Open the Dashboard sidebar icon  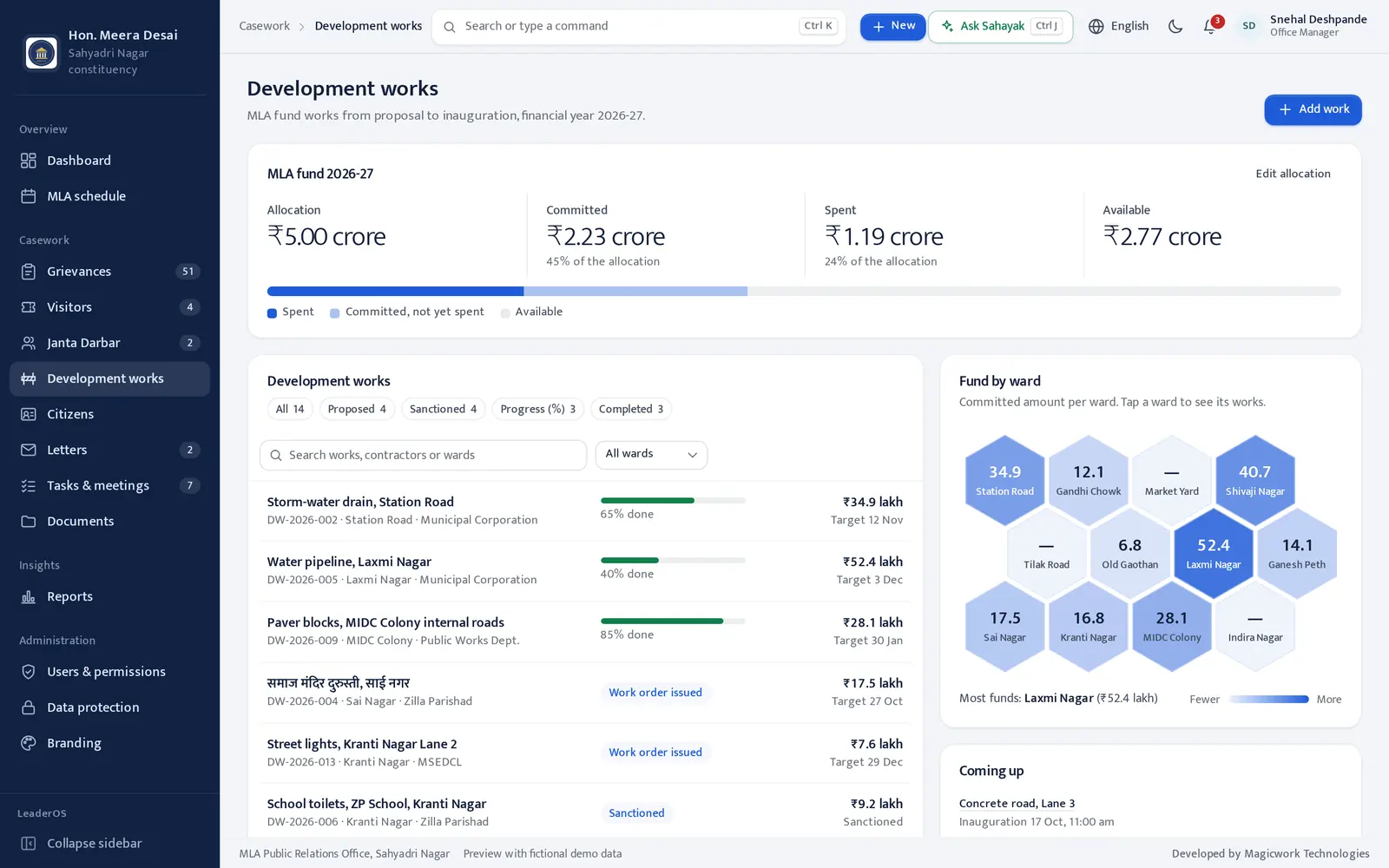pos(29,161)
